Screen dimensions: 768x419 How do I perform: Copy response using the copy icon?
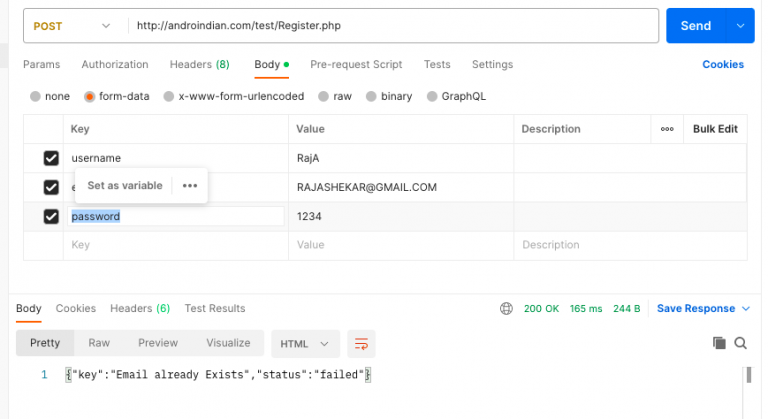click(718, 343)
